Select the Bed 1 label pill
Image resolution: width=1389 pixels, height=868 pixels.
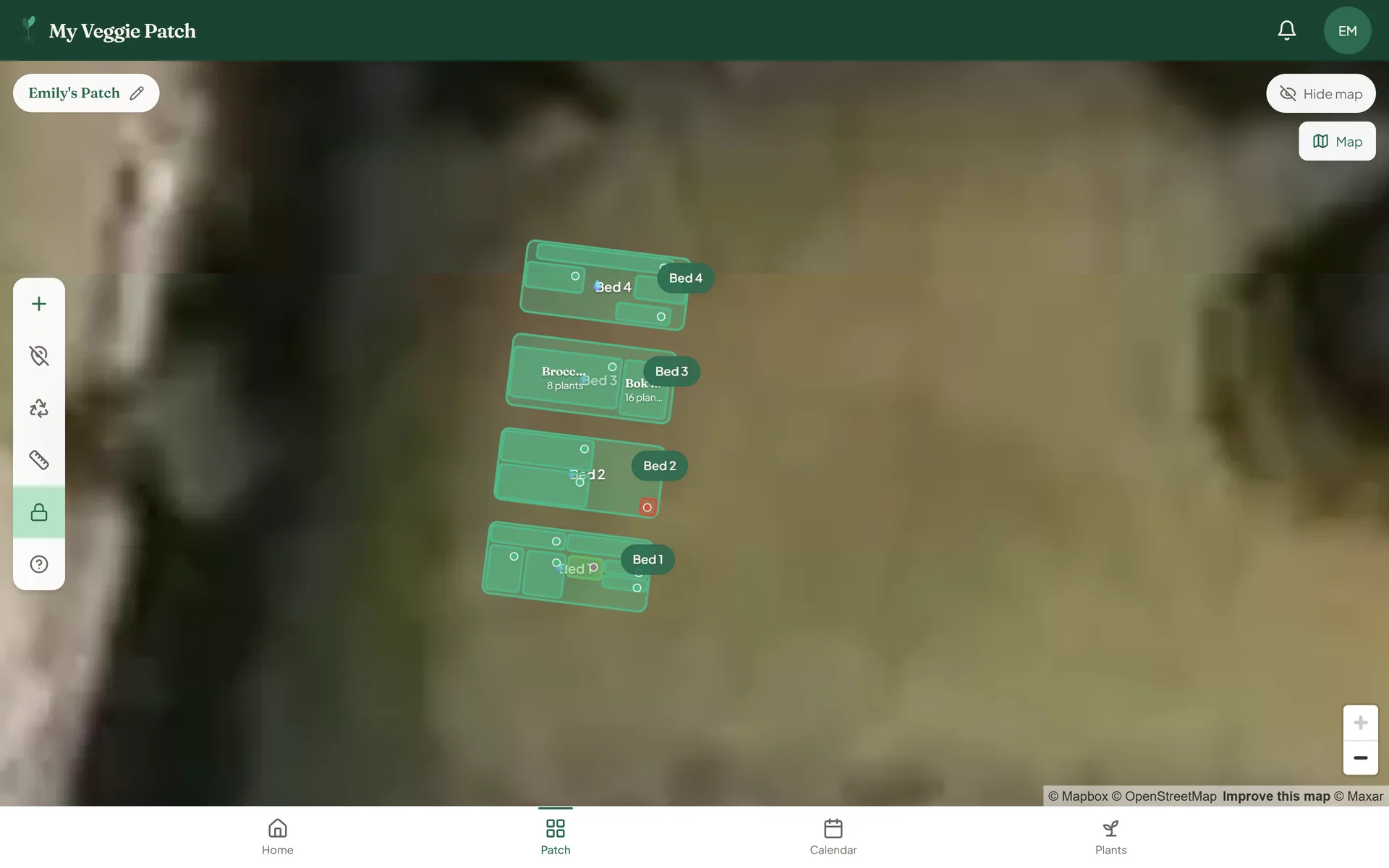click(647, 559)
